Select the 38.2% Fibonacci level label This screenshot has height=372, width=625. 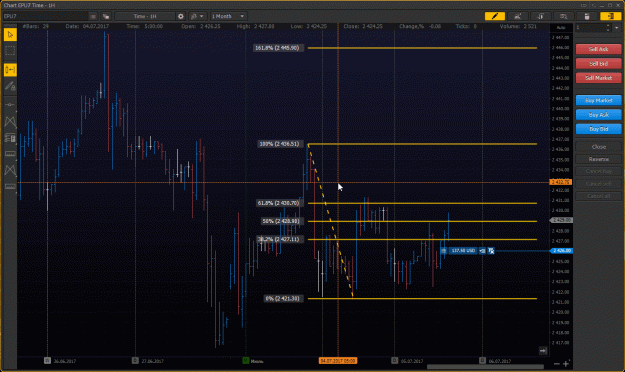pos(279,239)
